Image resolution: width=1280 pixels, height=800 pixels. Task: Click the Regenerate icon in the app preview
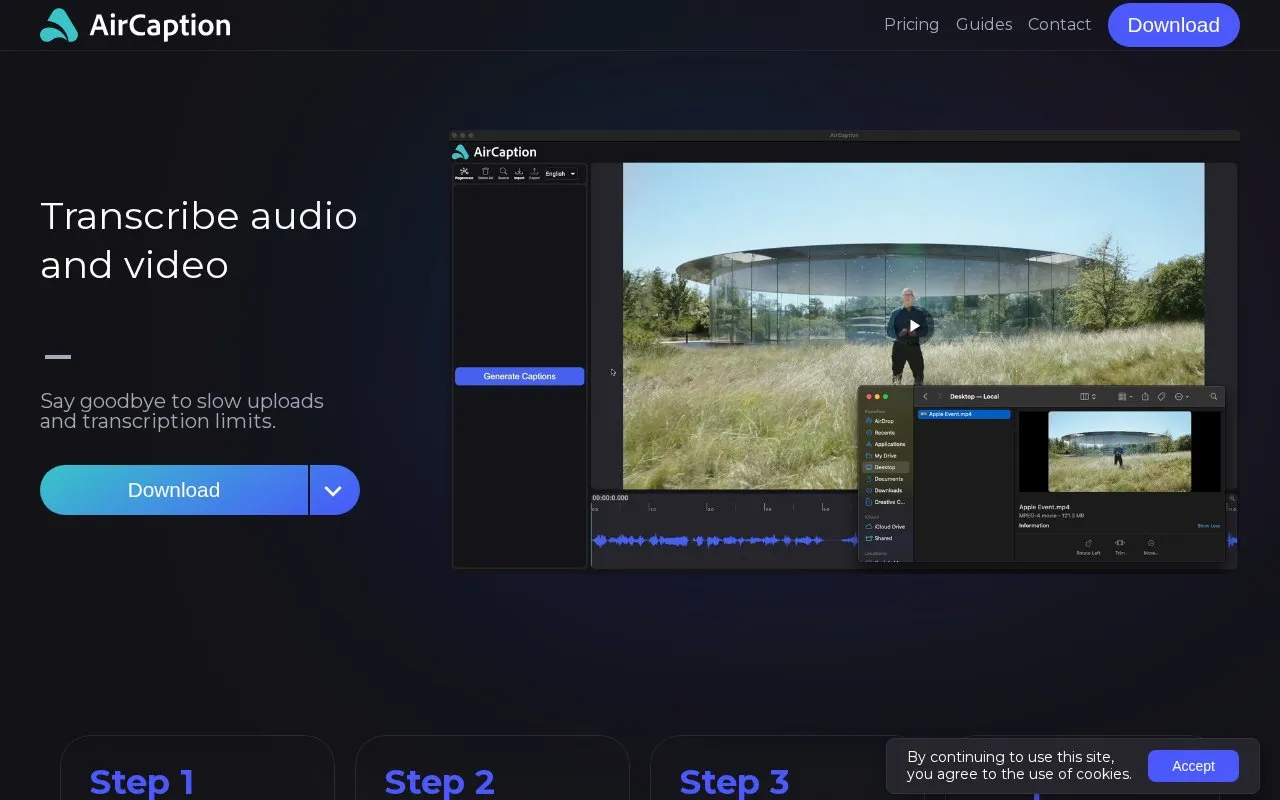[x=464, y=173]
